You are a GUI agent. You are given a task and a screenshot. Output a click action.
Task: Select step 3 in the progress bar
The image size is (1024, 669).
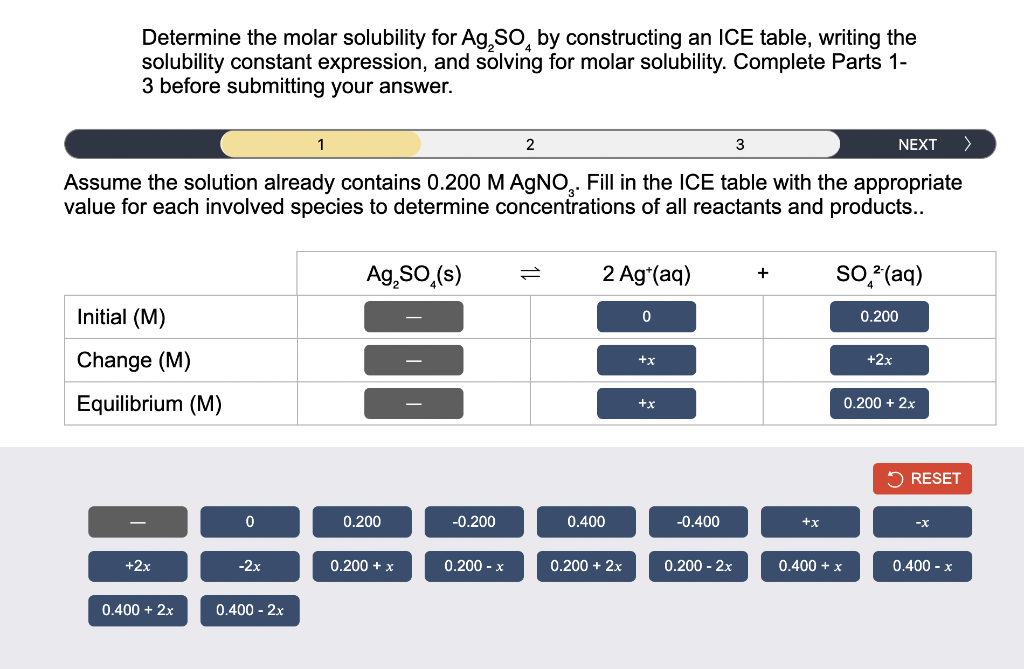pos(740,143)
